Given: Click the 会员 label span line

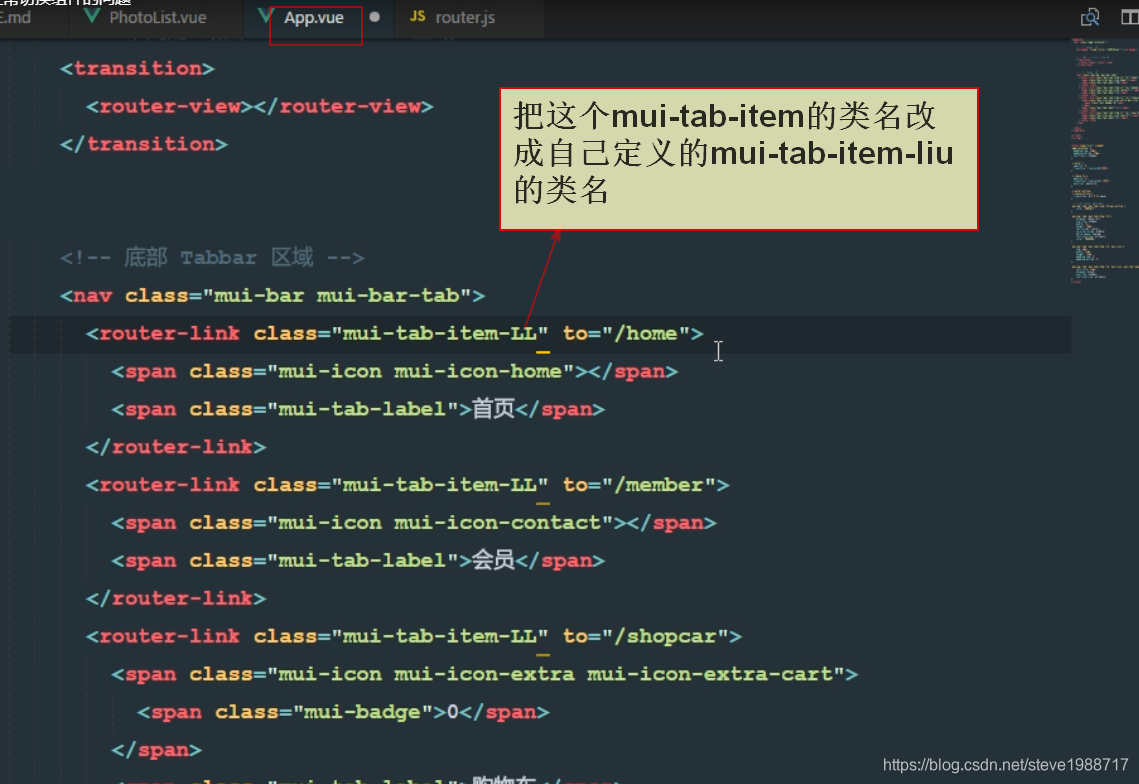Looking at the screenshot, I should tap(357, 560).
